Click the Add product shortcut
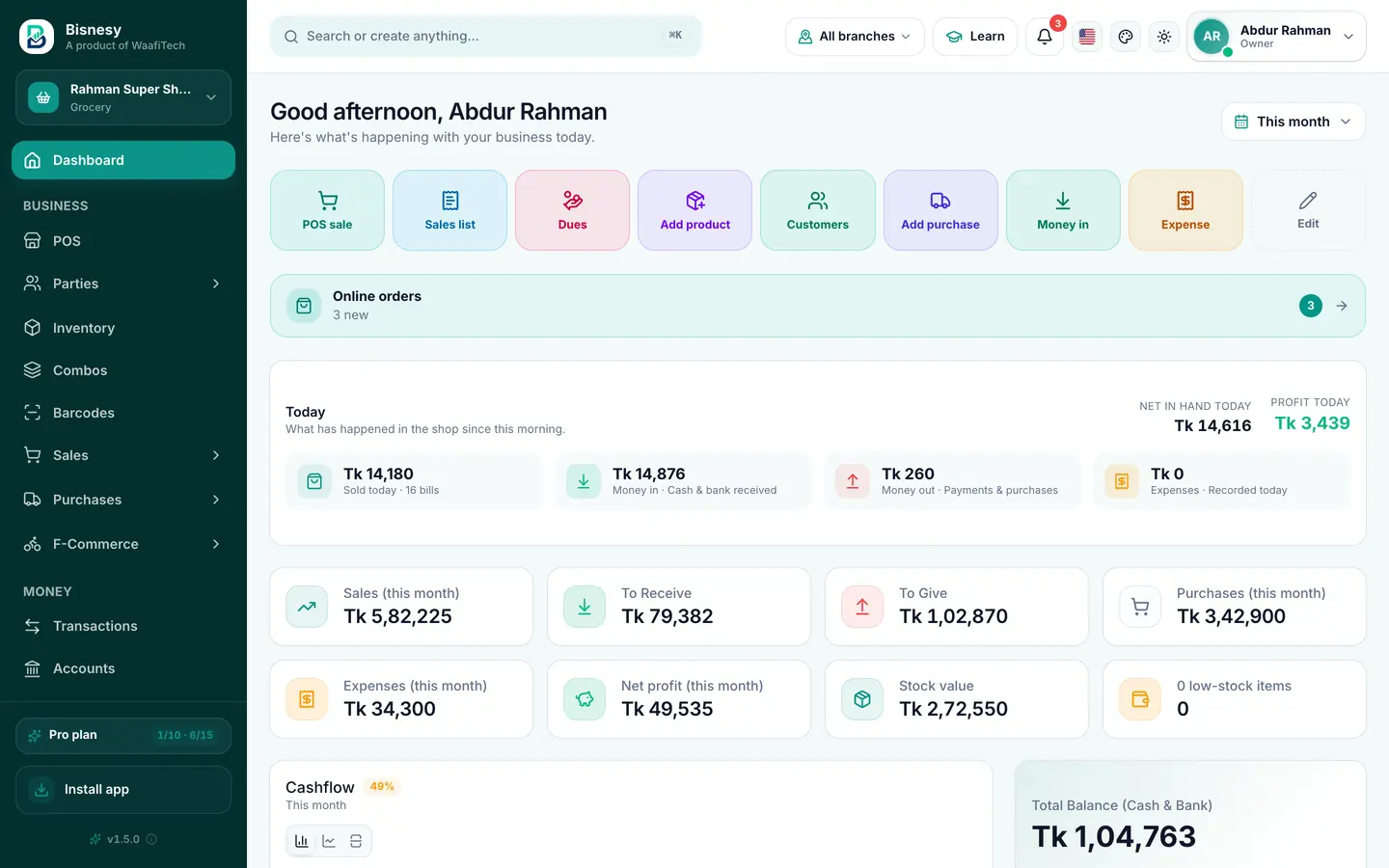 pyautogui.click(x=694, y=210)
